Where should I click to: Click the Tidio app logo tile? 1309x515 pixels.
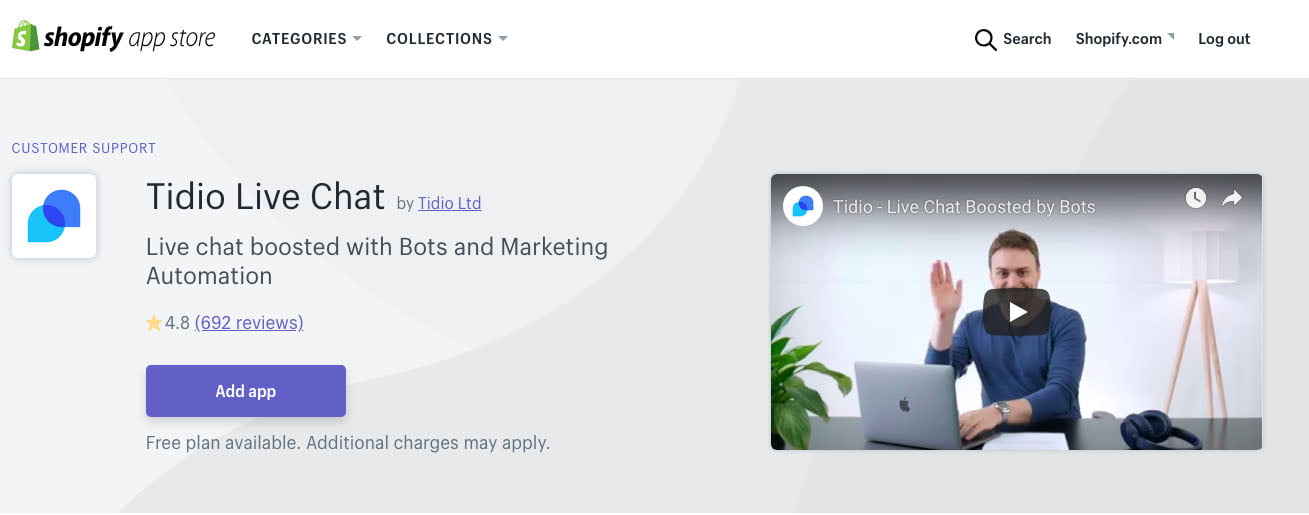(x=54, y=216)
